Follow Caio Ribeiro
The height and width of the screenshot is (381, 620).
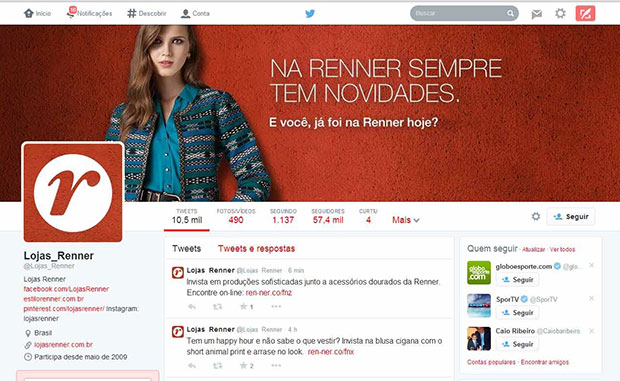point(517,344)
